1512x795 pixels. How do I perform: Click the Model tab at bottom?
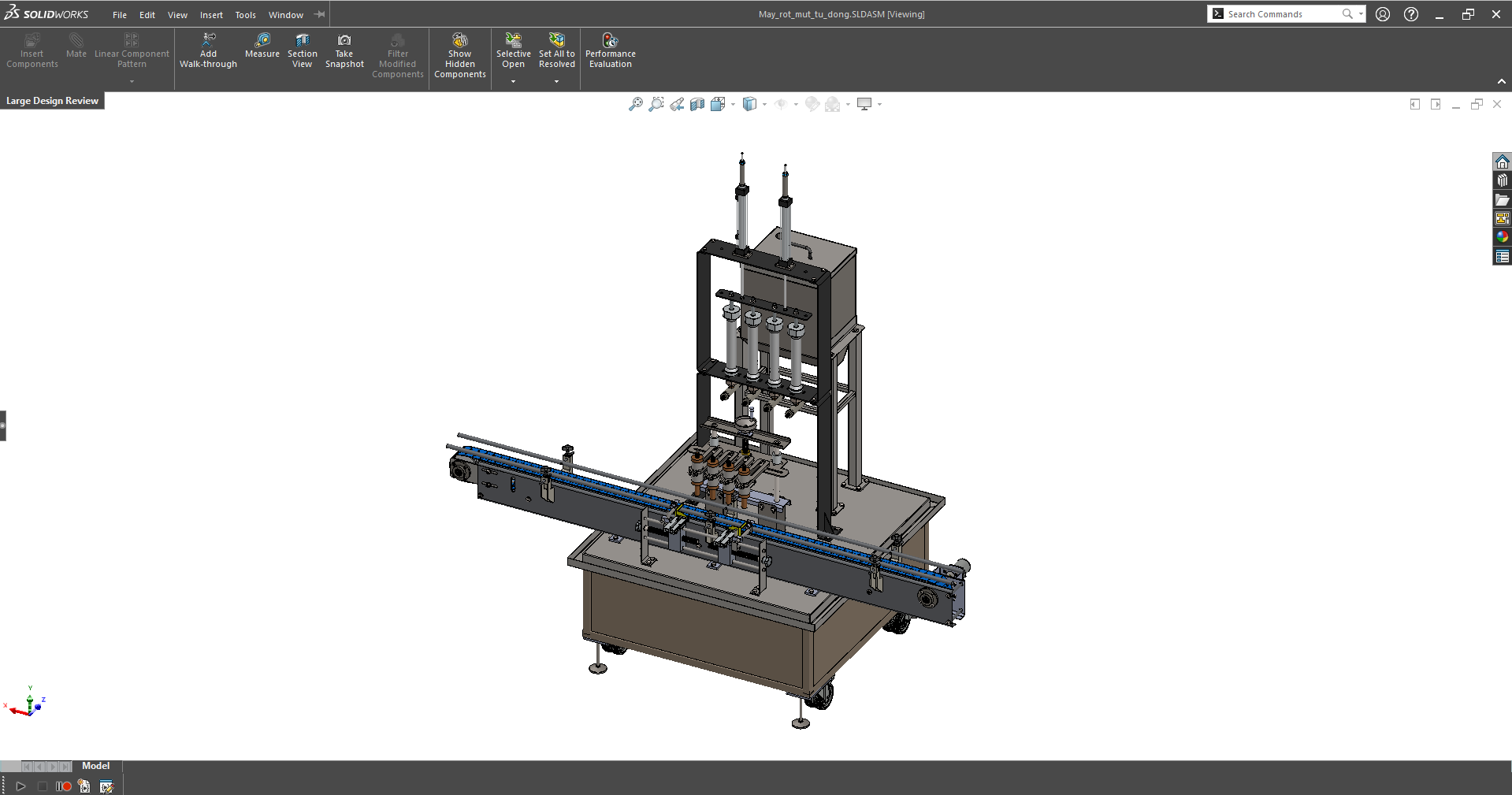tap(95, 766)
